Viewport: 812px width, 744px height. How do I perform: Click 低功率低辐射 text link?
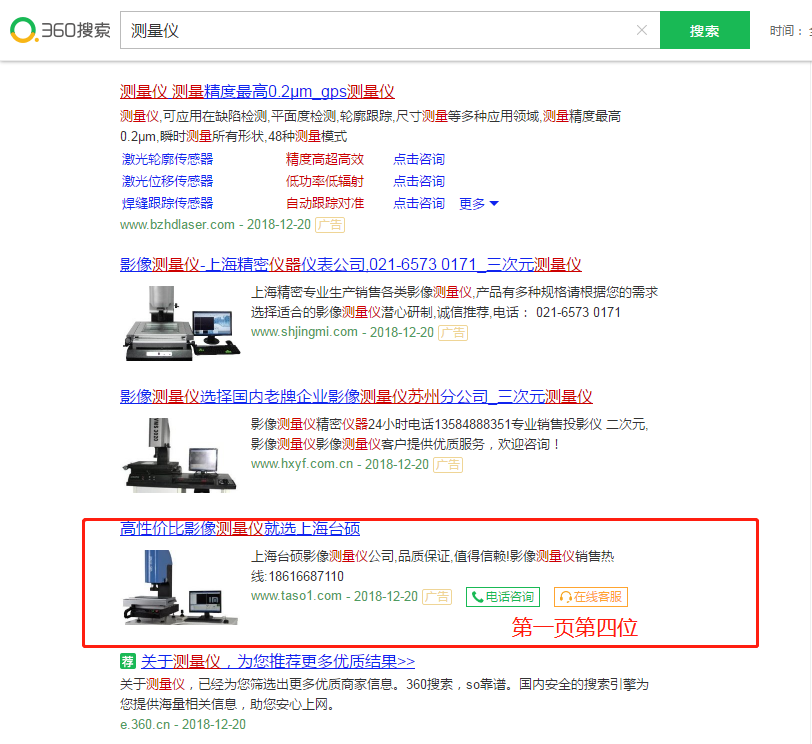325,181
